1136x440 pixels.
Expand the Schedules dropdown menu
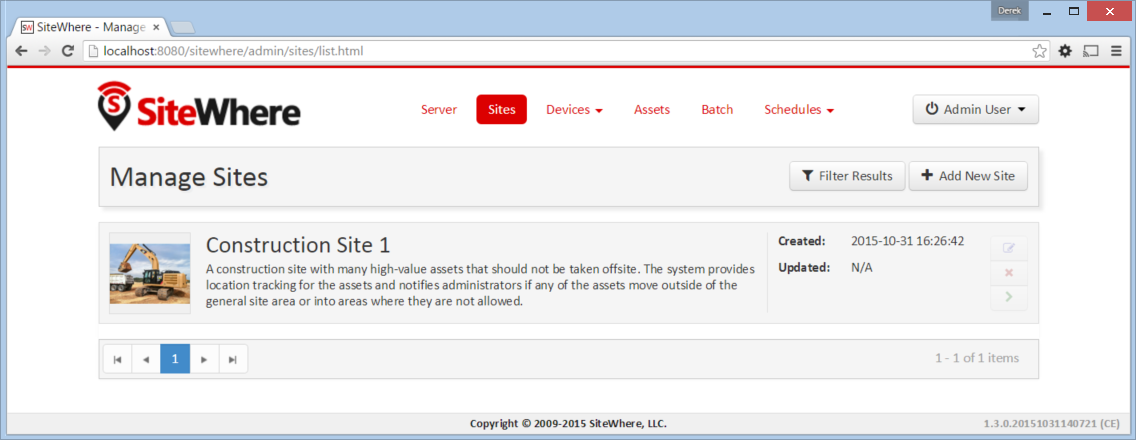(x=799, y=110)
